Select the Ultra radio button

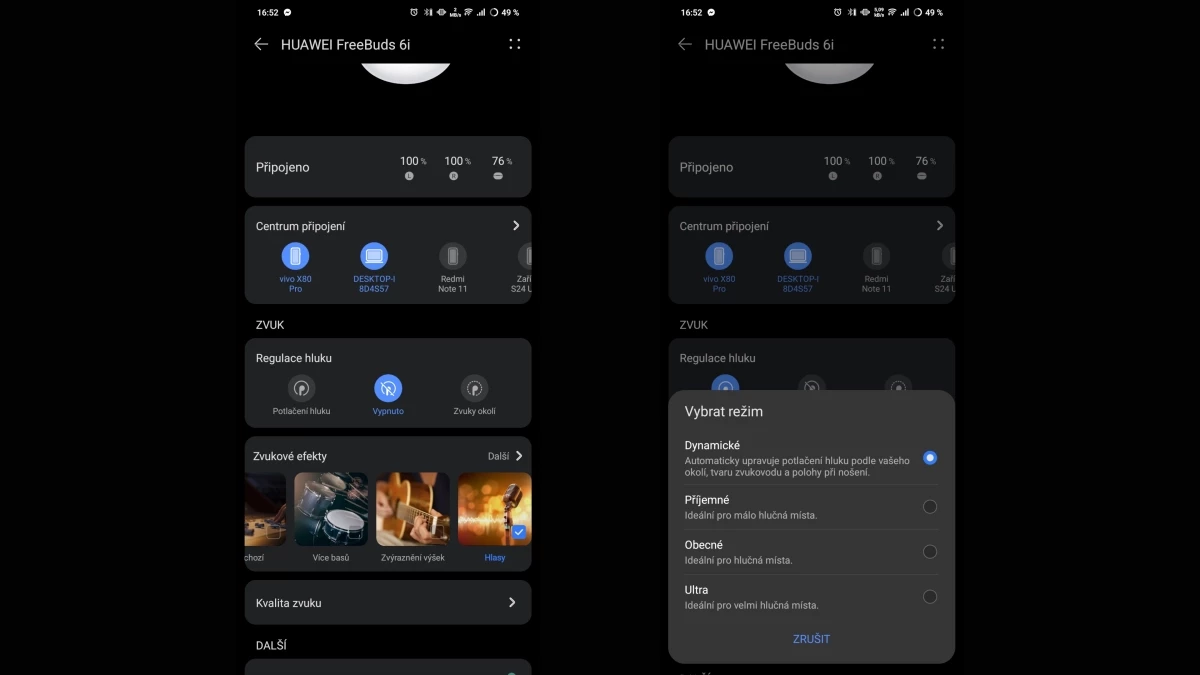click(x=930, y=597)
